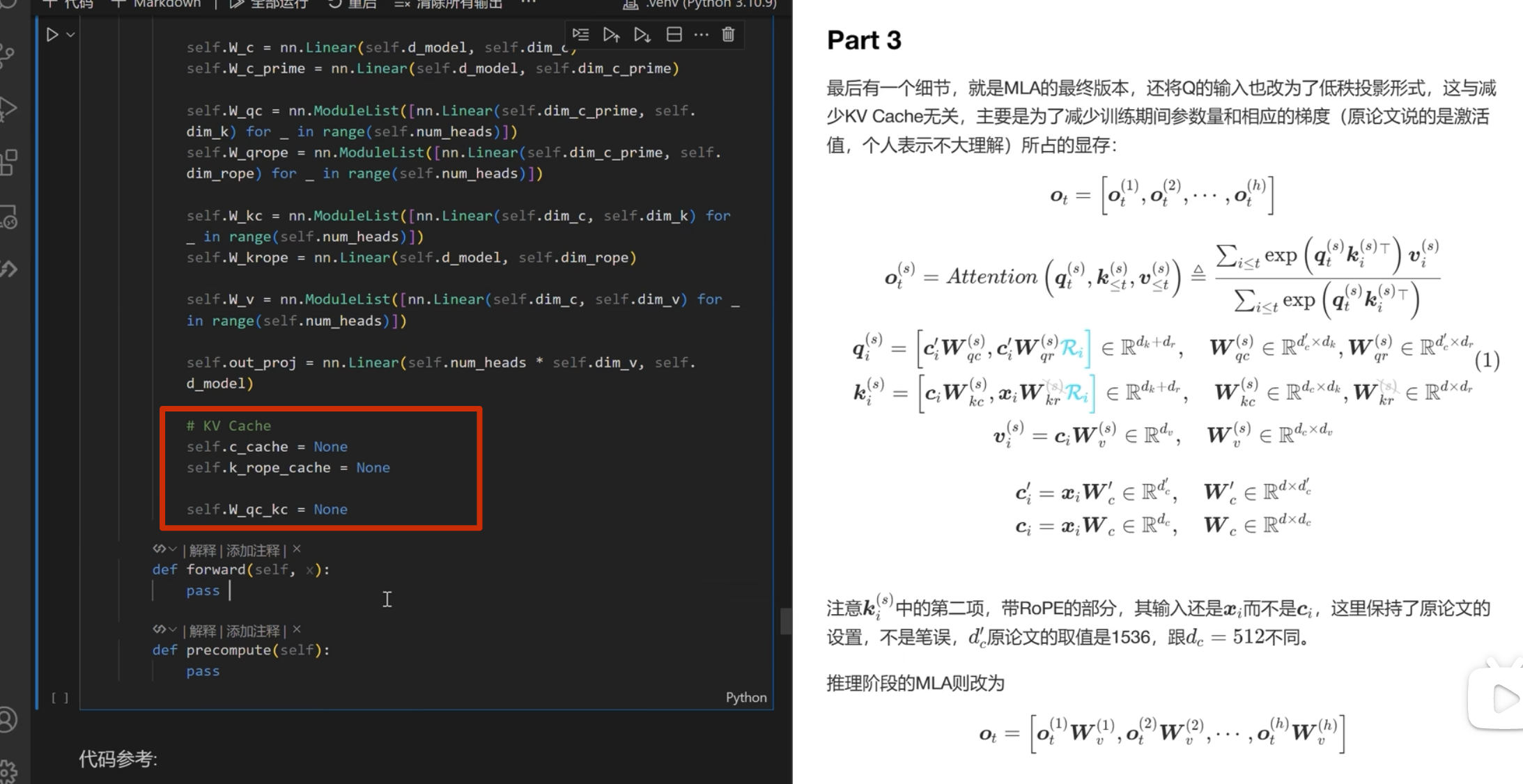
Task: Open Source Control in activity bar
Action: click(8, 56)
